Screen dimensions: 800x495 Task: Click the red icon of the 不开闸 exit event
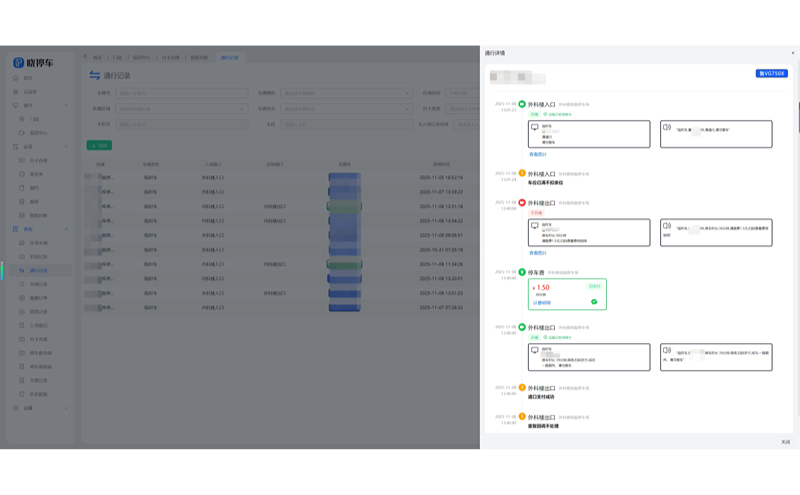coord(522,202)
